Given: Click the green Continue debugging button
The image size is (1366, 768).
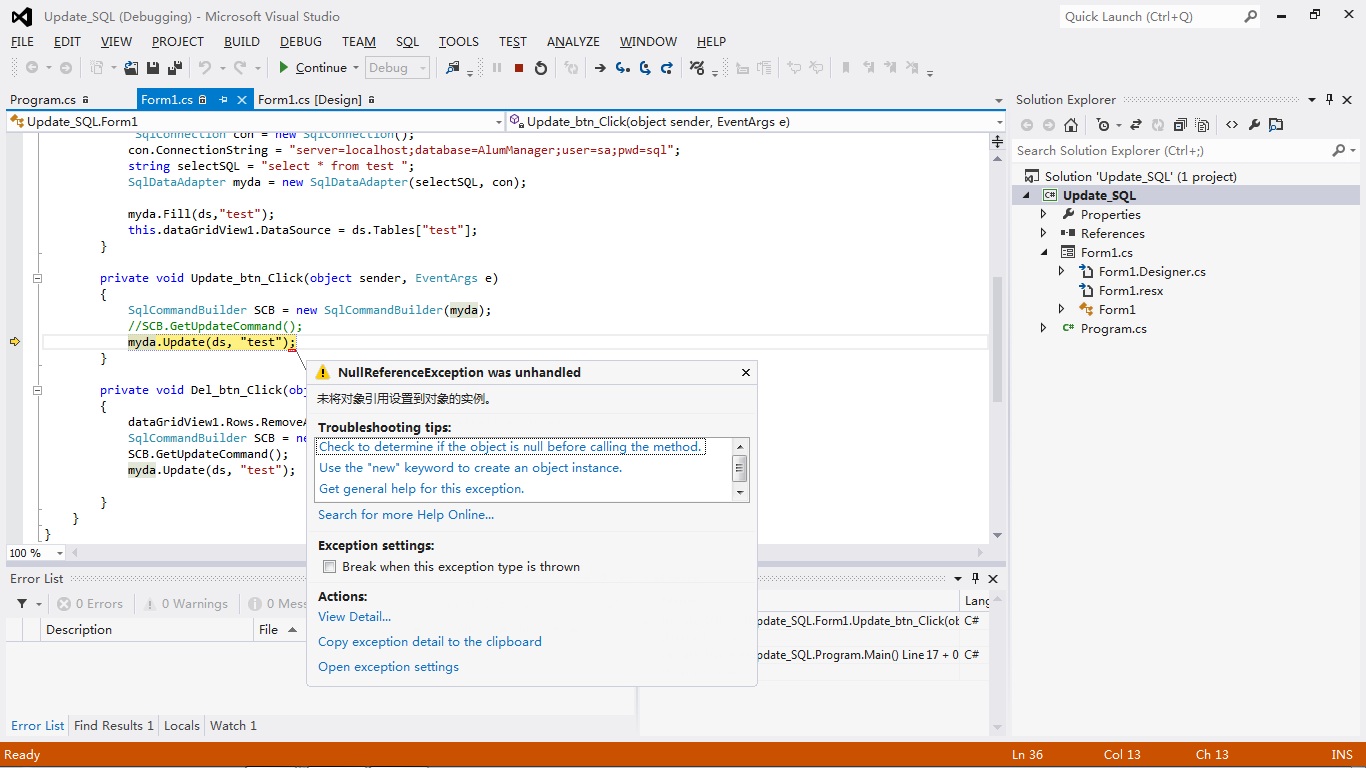Looking at the screenshot, I should [x=312, y=68].
